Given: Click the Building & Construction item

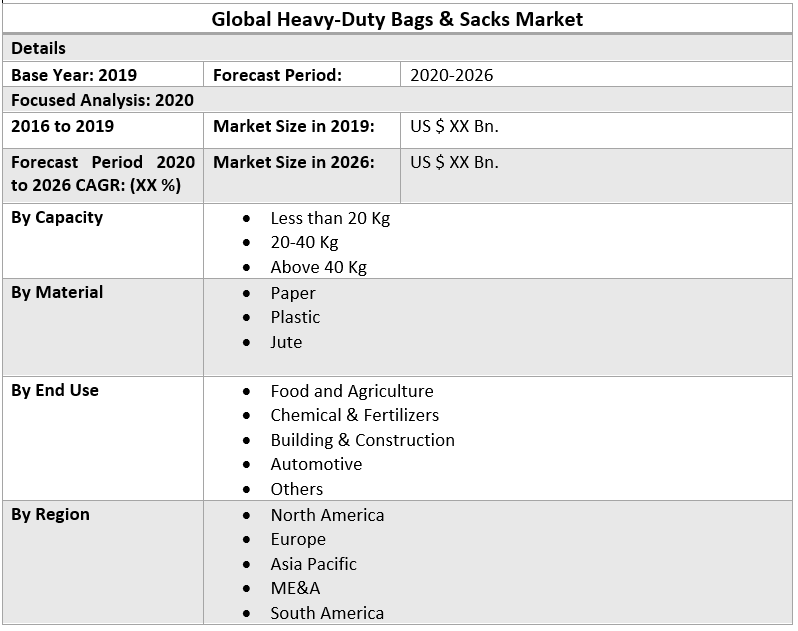Looking at the screenshot, I should 362,440.
